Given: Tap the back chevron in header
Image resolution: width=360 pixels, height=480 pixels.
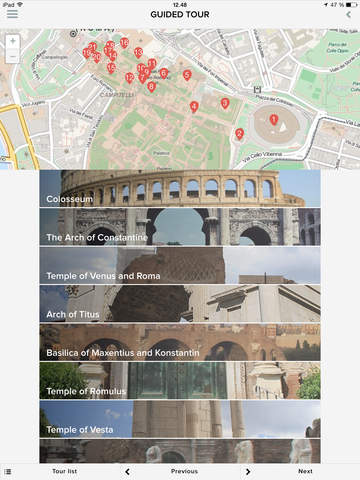Looking at the screenshot, I should click(x=348, y=14).
